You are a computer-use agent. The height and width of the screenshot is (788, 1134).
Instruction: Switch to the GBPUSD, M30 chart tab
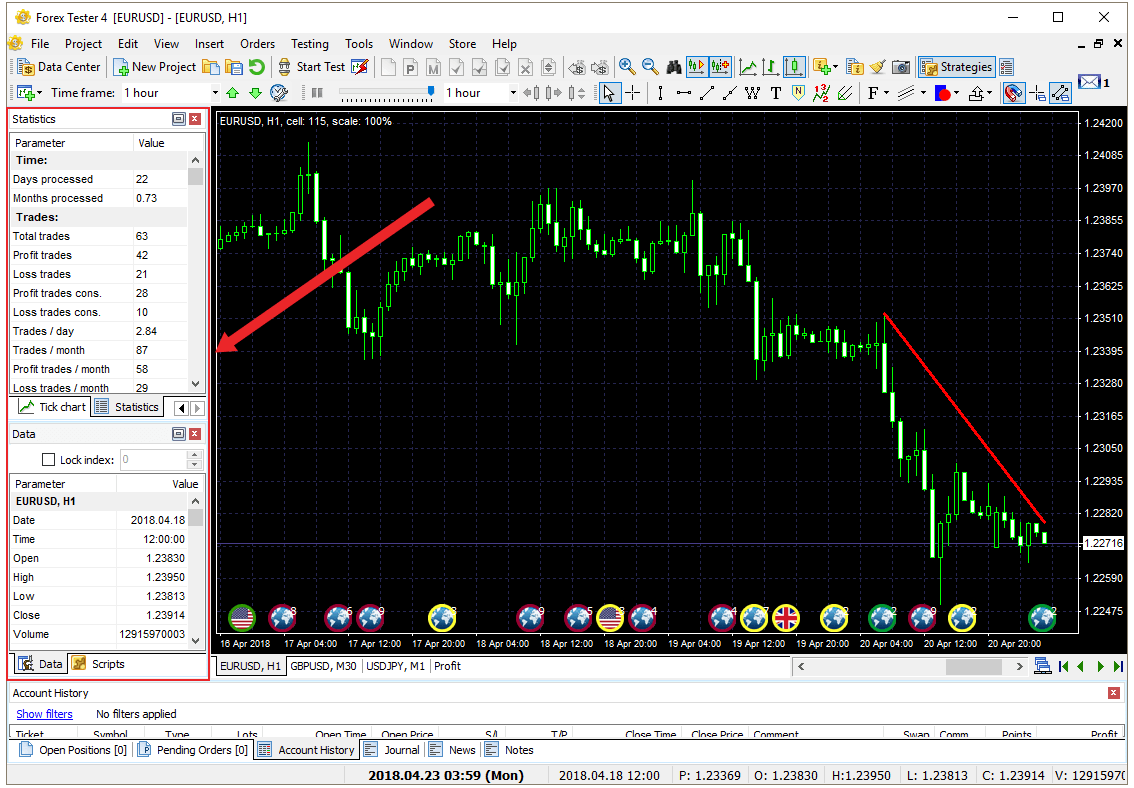tap(323, 666)
